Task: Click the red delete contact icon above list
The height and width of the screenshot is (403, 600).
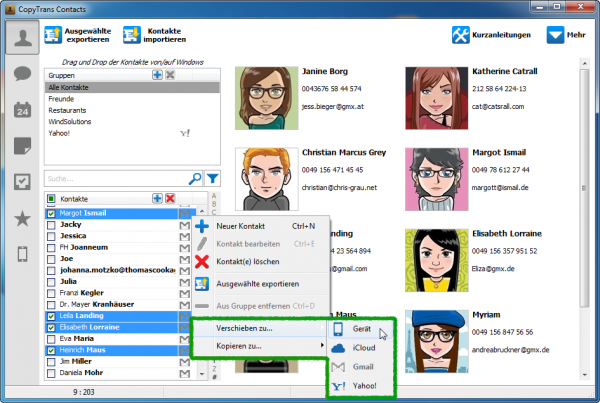Action: (x=170, y=199)
